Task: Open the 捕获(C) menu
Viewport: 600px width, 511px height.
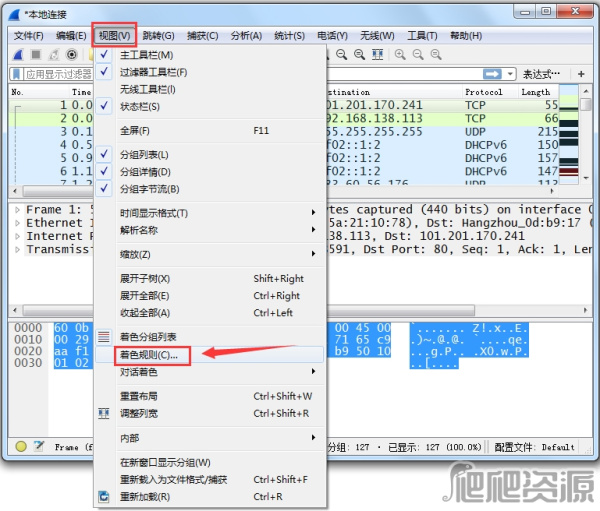Action: coord(202,36)
